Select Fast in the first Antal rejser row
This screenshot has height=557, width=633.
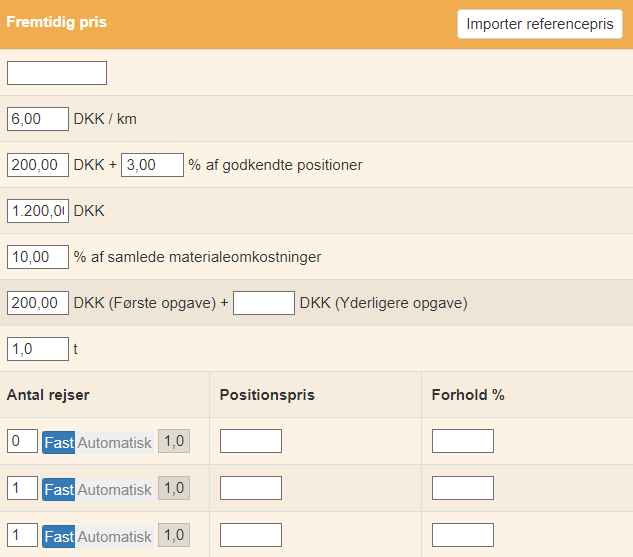point(59,442)
